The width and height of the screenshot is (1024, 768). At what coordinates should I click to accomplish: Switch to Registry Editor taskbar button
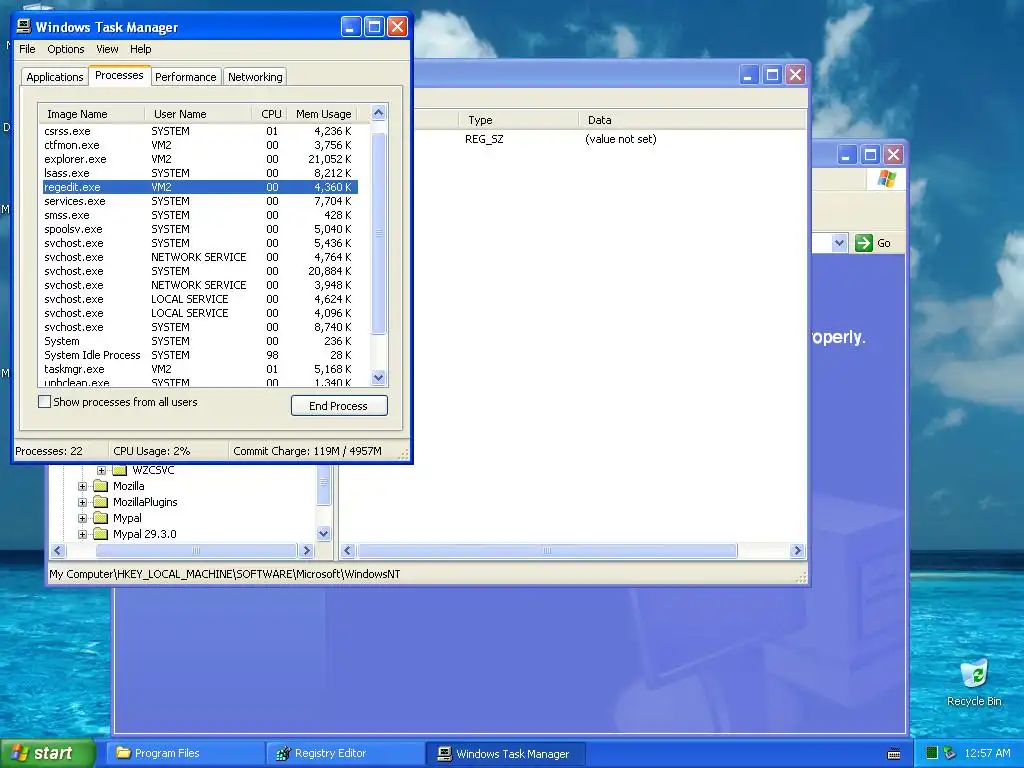346,754
